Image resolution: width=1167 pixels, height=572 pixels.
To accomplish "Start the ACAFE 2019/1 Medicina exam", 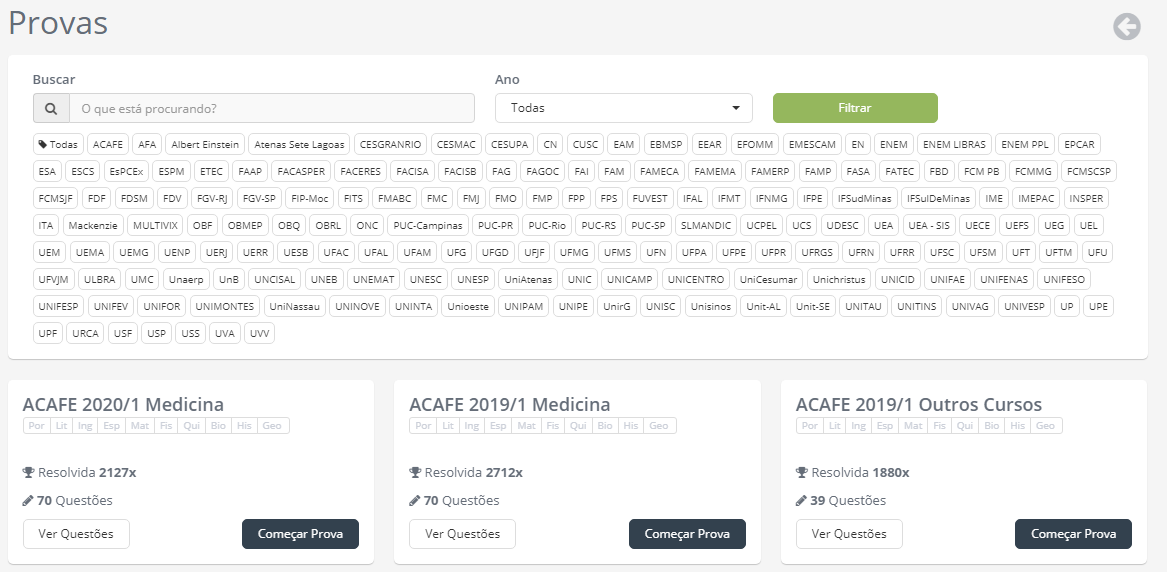I will pos(687,534).
